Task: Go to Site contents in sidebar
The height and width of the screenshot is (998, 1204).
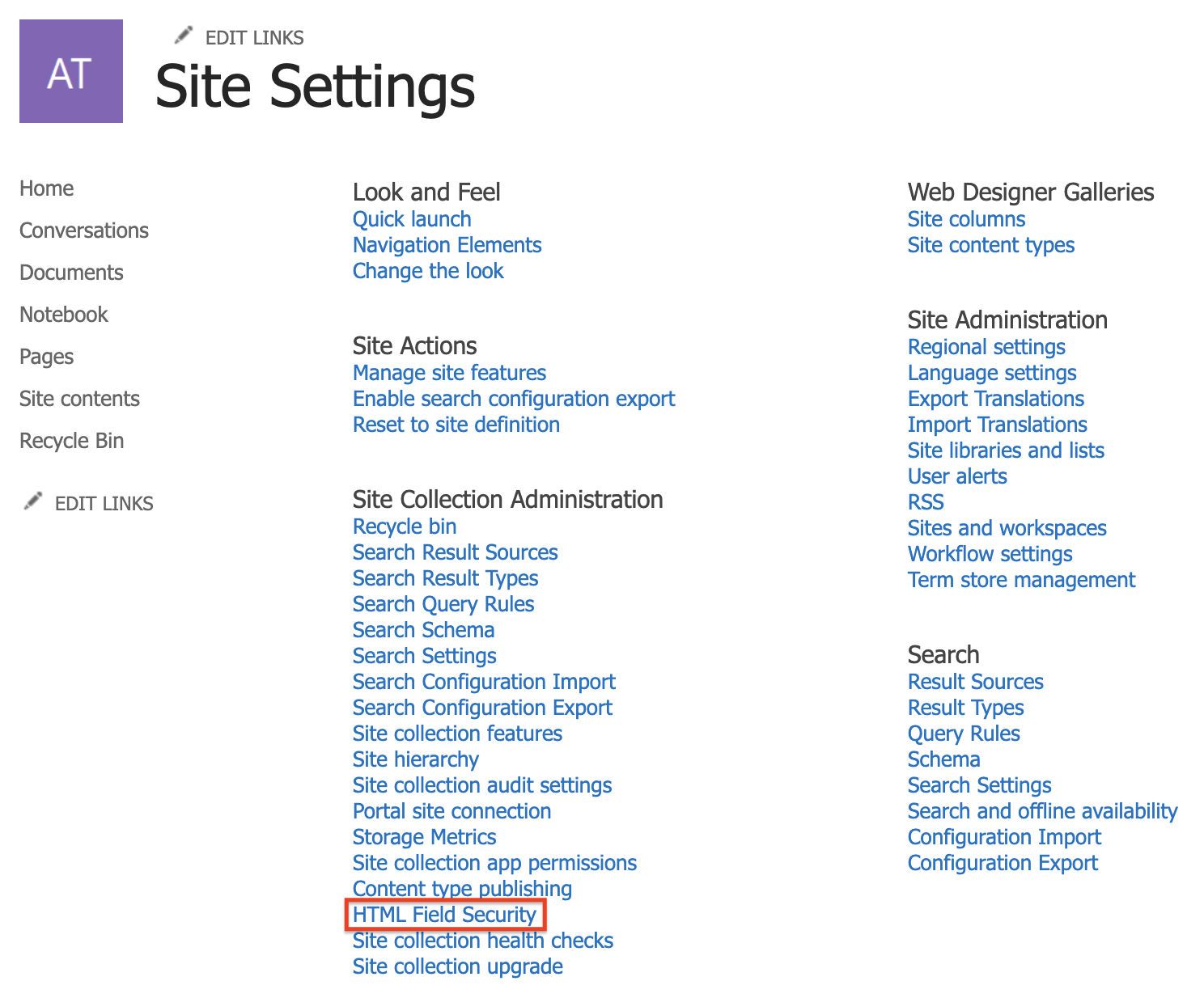Action: click(79, 399)
